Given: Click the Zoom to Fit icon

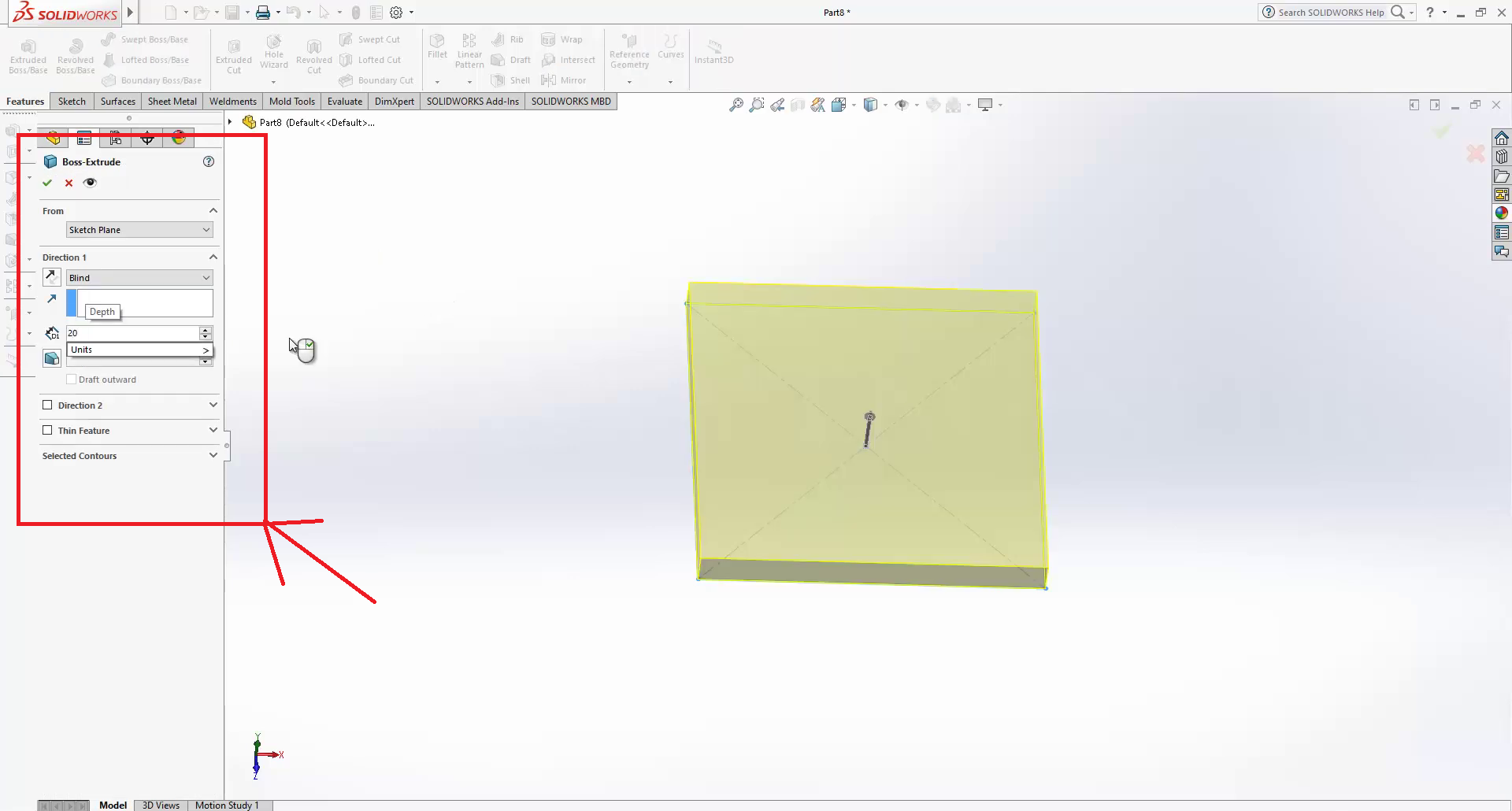Looking at the screenshot, I should [736, 105].
